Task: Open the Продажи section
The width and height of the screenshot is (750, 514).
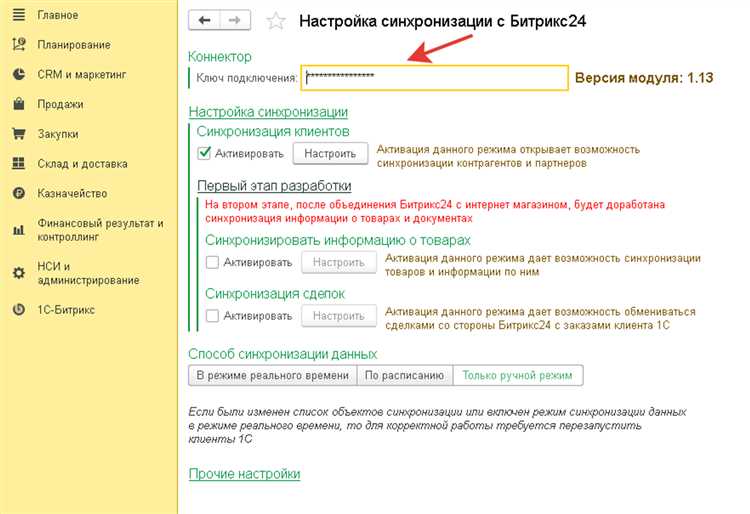Action: tap(60, 104)
